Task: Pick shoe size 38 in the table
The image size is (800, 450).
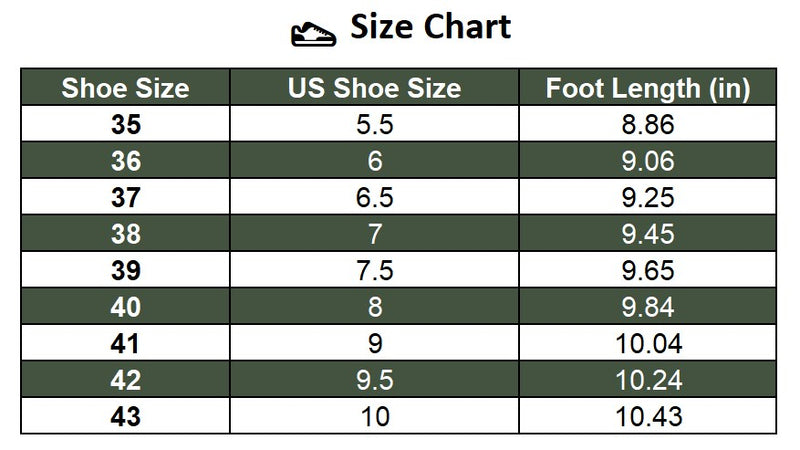Action: pyautogui.click(x=125, y=233)
